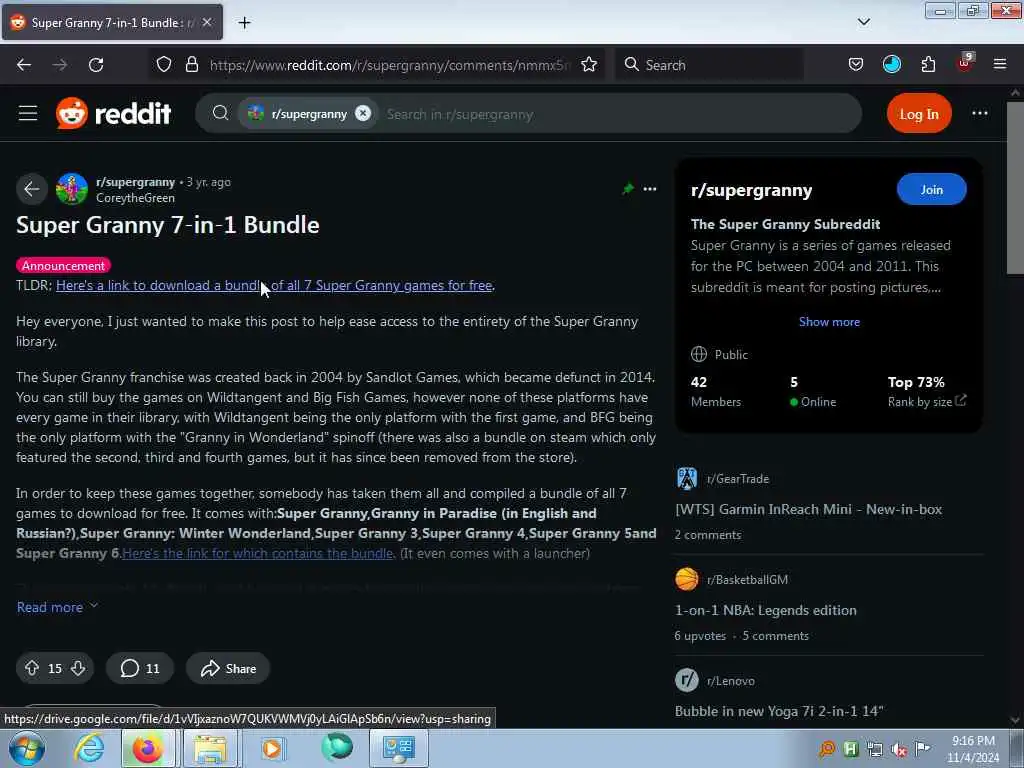Open r/BasketballGM community link

tap(747, 580)
